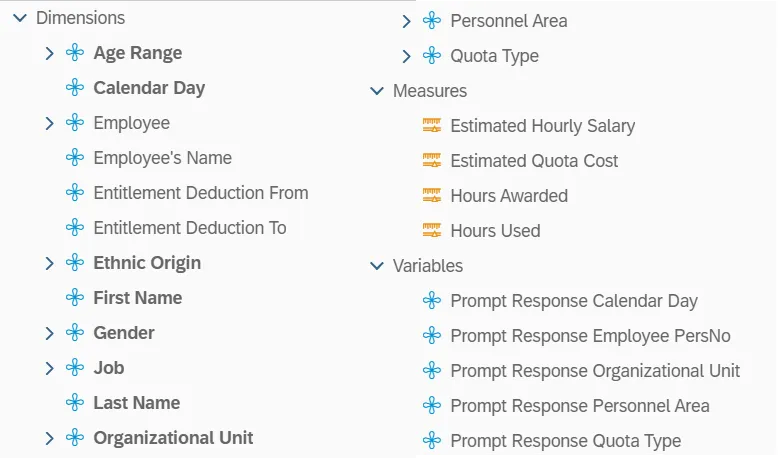Viewport: 778px width, 458px height.
Task: Click the First Name dimension
Action: pyautogui.click(x=137, y=298)
